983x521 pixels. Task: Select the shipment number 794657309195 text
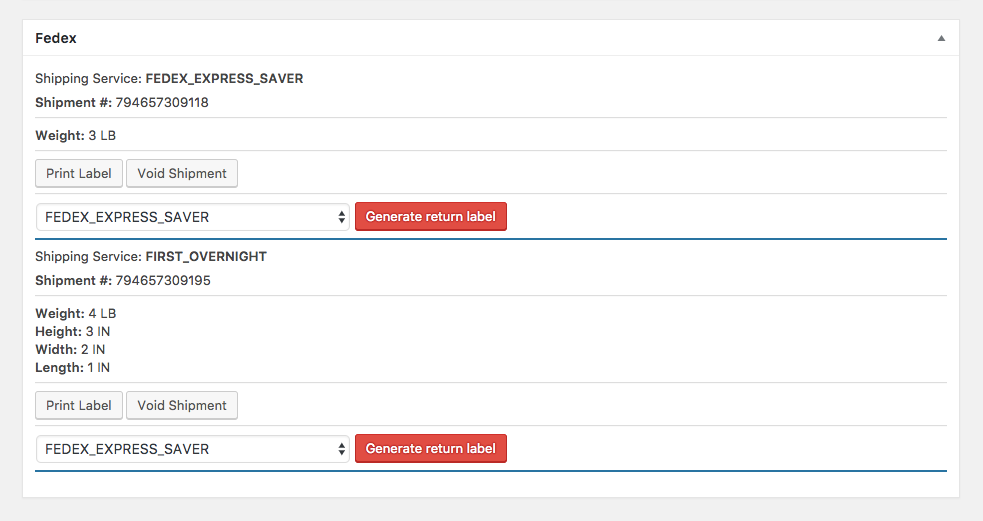[x=163, y=281]
